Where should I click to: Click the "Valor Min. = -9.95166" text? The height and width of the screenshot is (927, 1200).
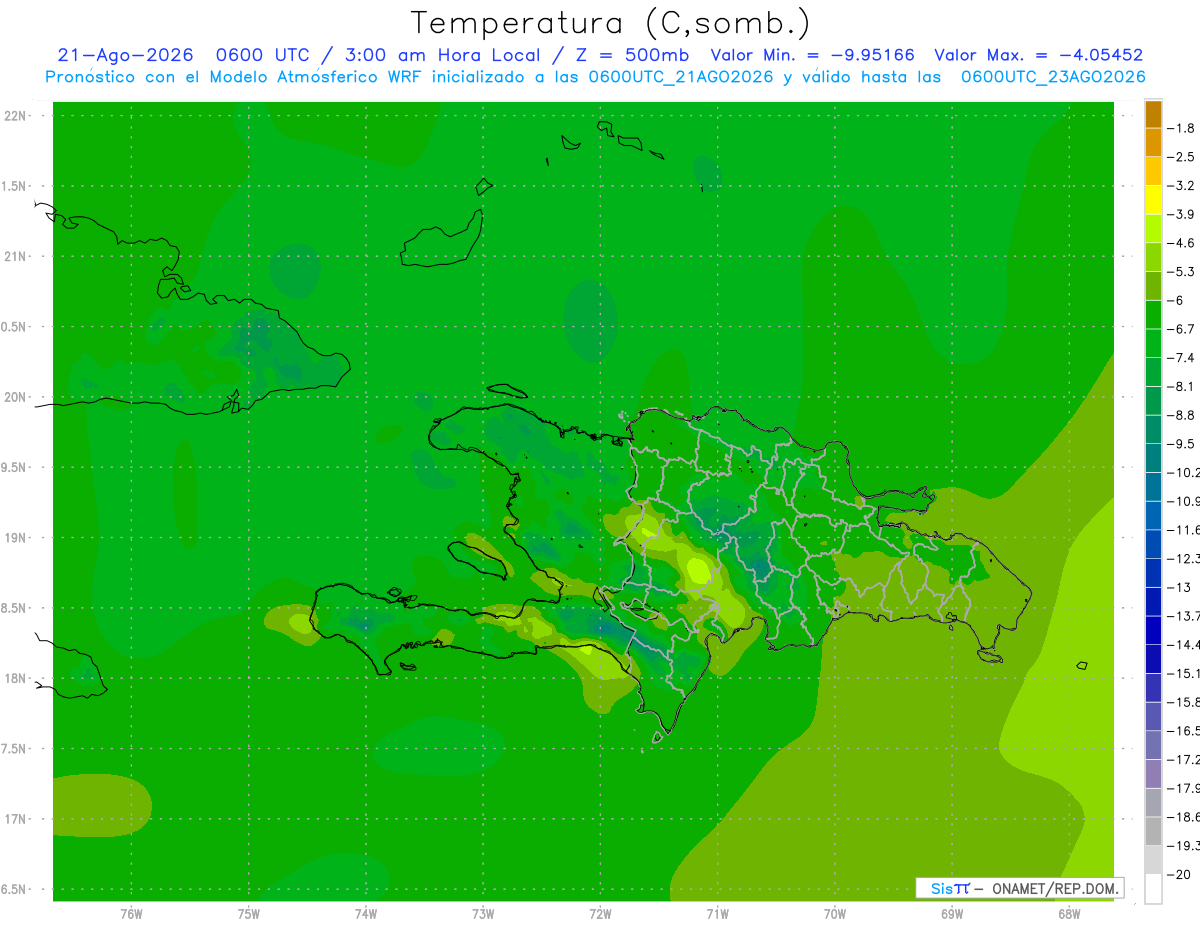click(x=812, y=55)
